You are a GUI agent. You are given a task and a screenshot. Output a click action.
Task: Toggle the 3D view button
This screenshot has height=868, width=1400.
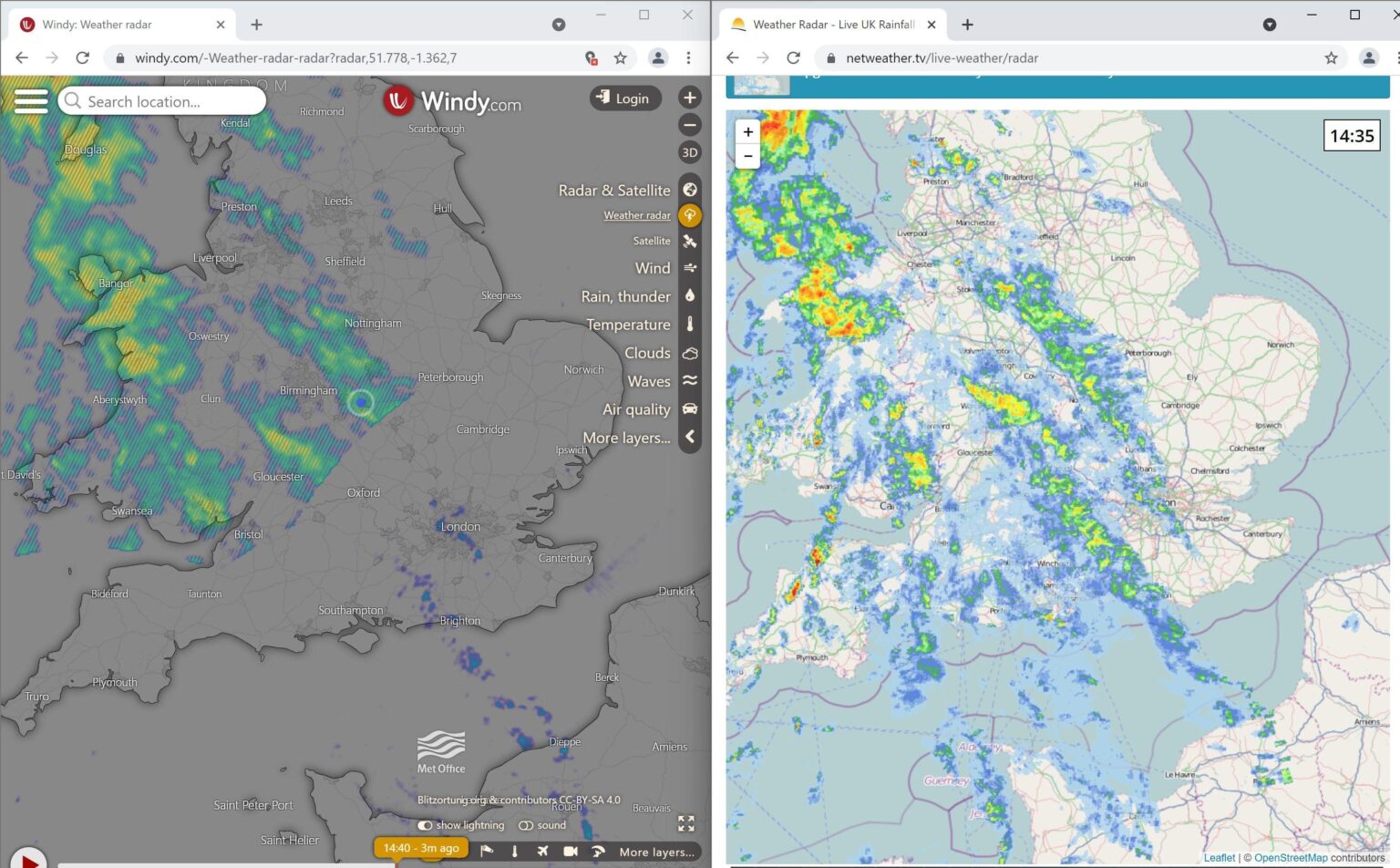[689, 153]
